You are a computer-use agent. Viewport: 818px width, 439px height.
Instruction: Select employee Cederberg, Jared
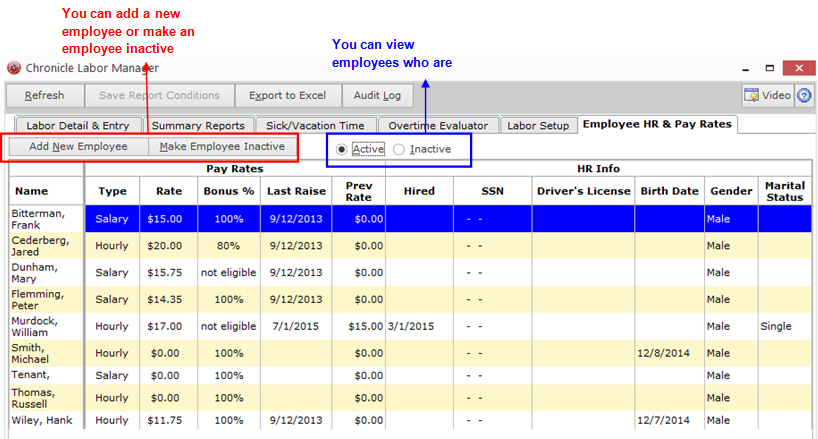click(x=46, y=246)
